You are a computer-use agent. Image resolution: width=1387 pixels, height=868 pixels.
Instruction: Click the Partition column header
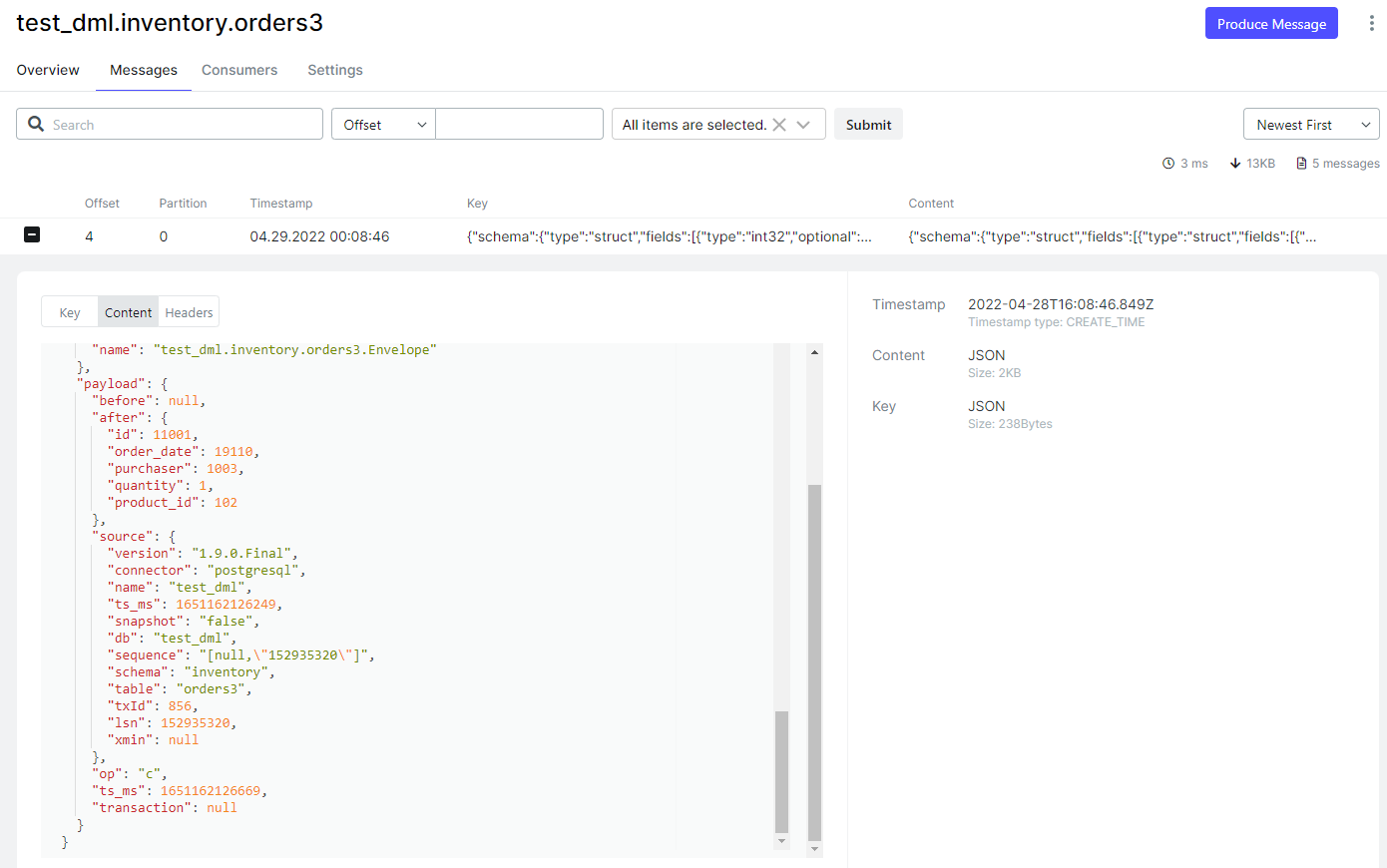(x=183, y=203)
